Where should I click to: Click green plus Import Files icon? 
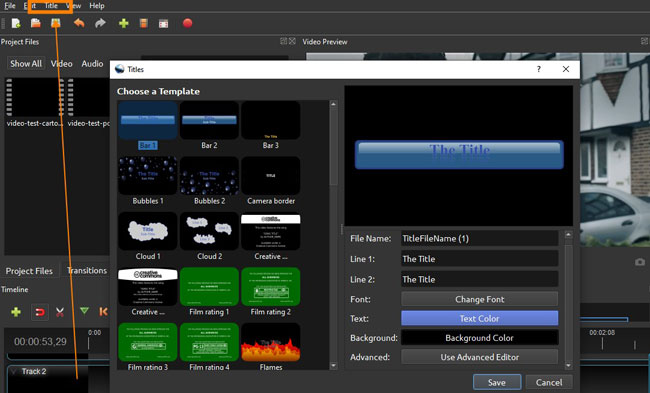click(x=123, y=23)
